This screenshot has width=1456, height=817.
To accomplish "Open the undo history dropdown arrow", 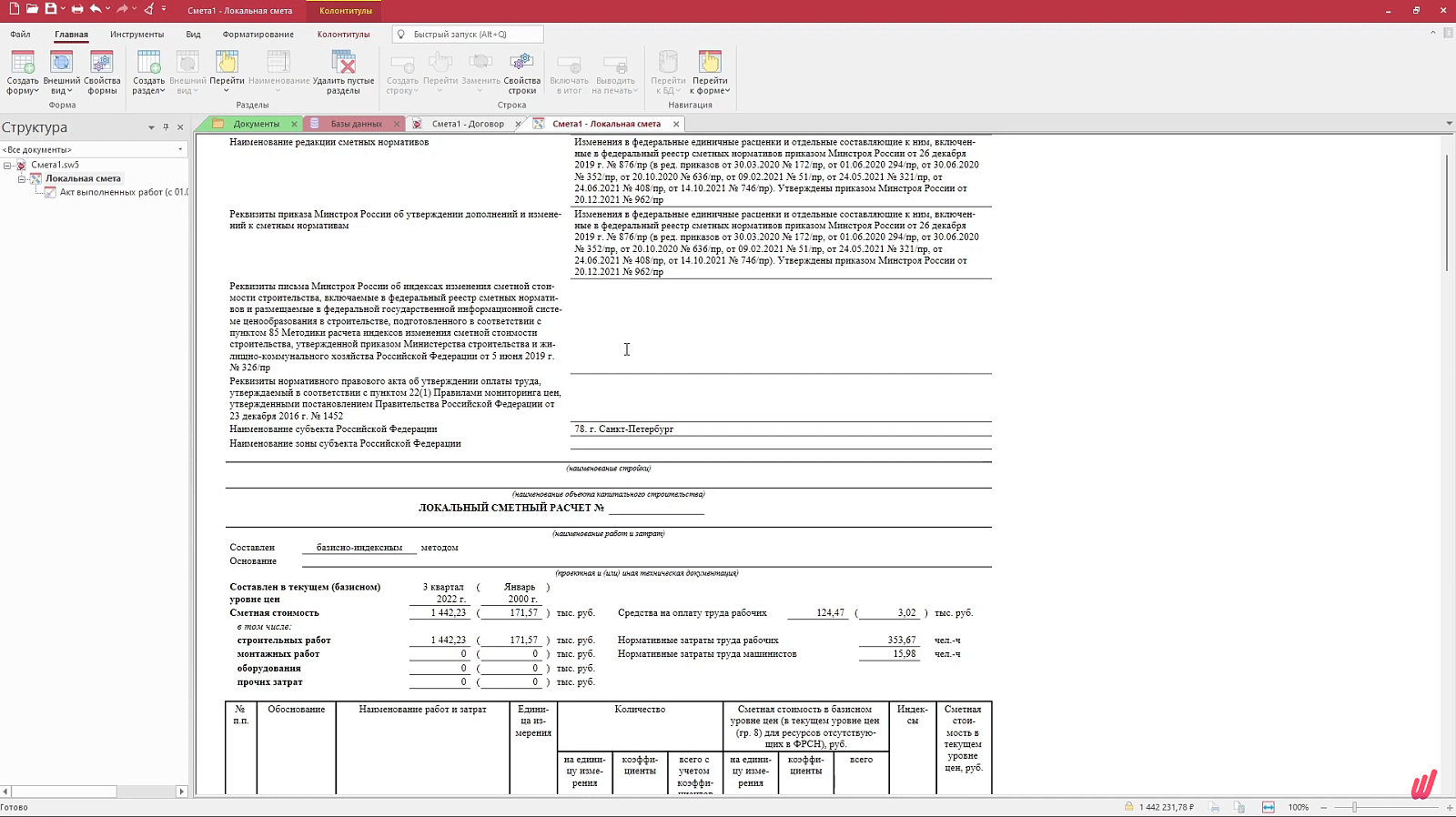I will [107, 9].
